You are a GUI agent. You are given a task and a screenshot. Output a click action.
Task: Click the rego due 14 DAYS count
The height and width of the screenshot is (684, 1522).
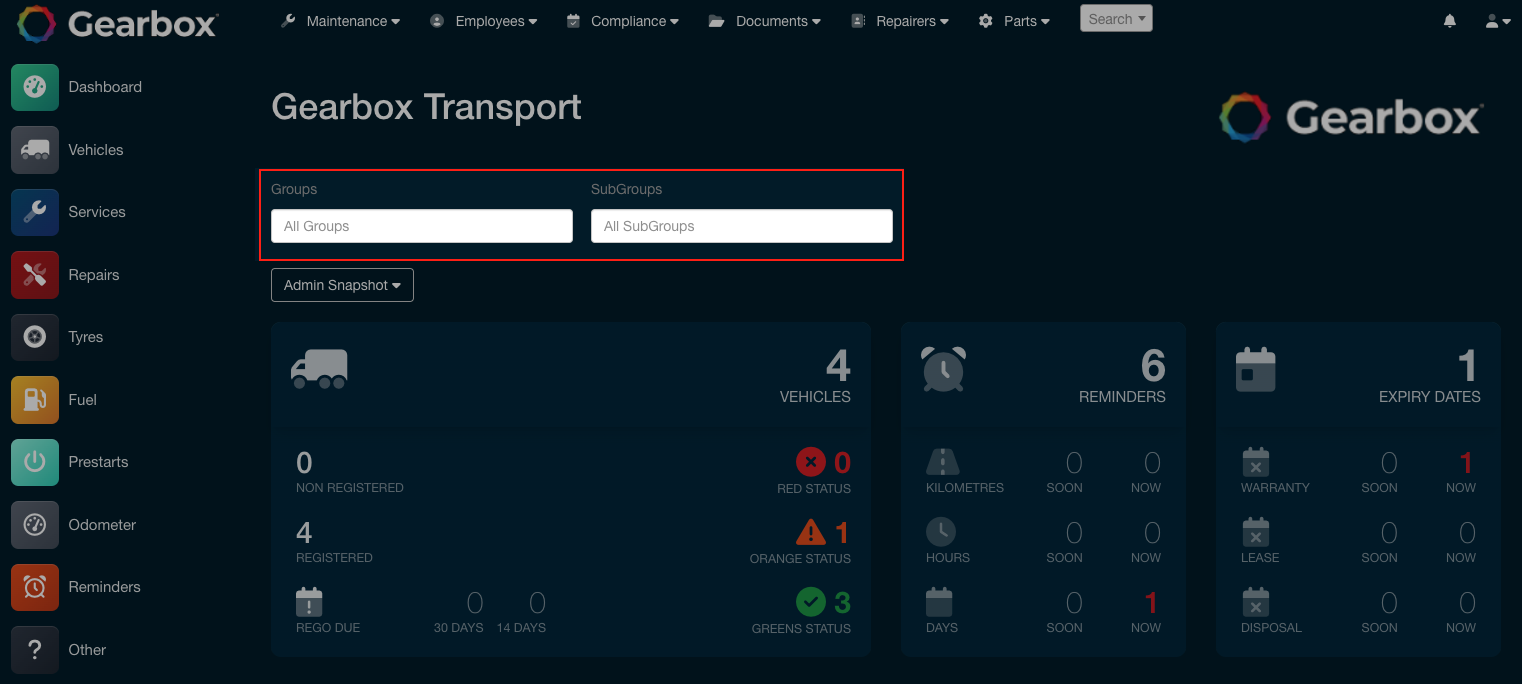point(537,602)
